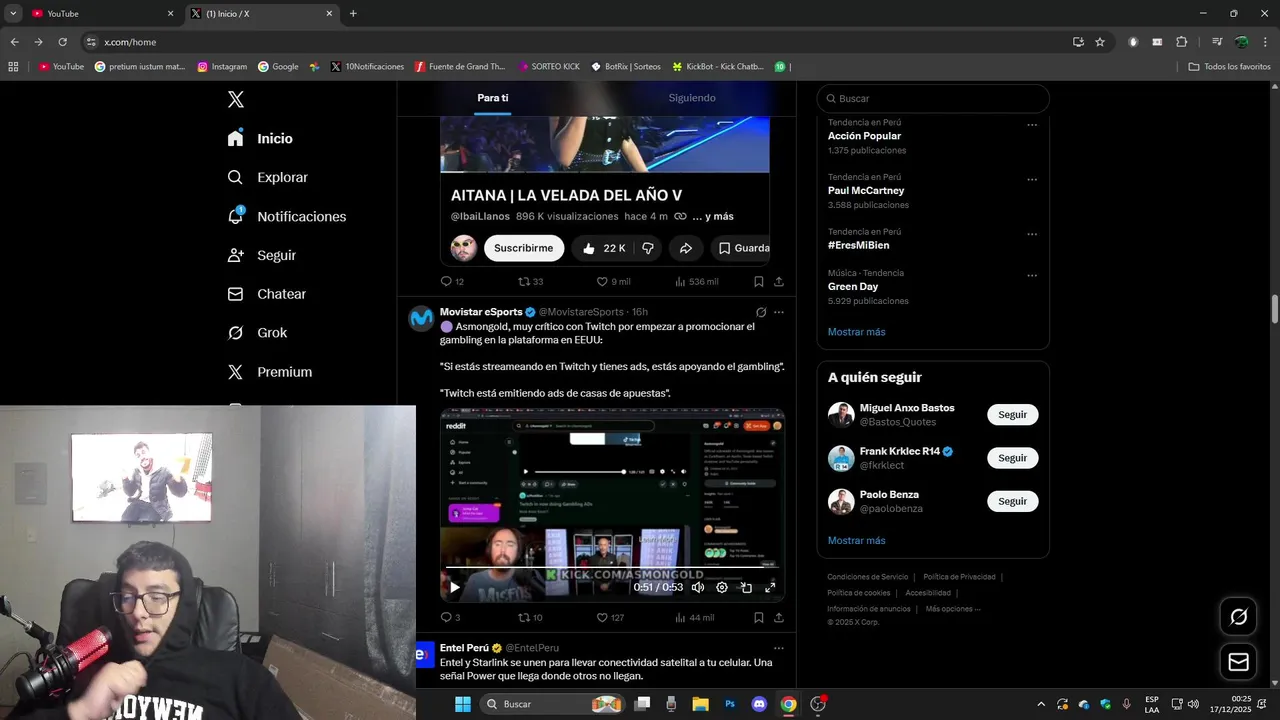This screenshot has height=720, width=1280.
Task: Open SORTEO KICK bookmark
Action: click(x=549, y=67)
